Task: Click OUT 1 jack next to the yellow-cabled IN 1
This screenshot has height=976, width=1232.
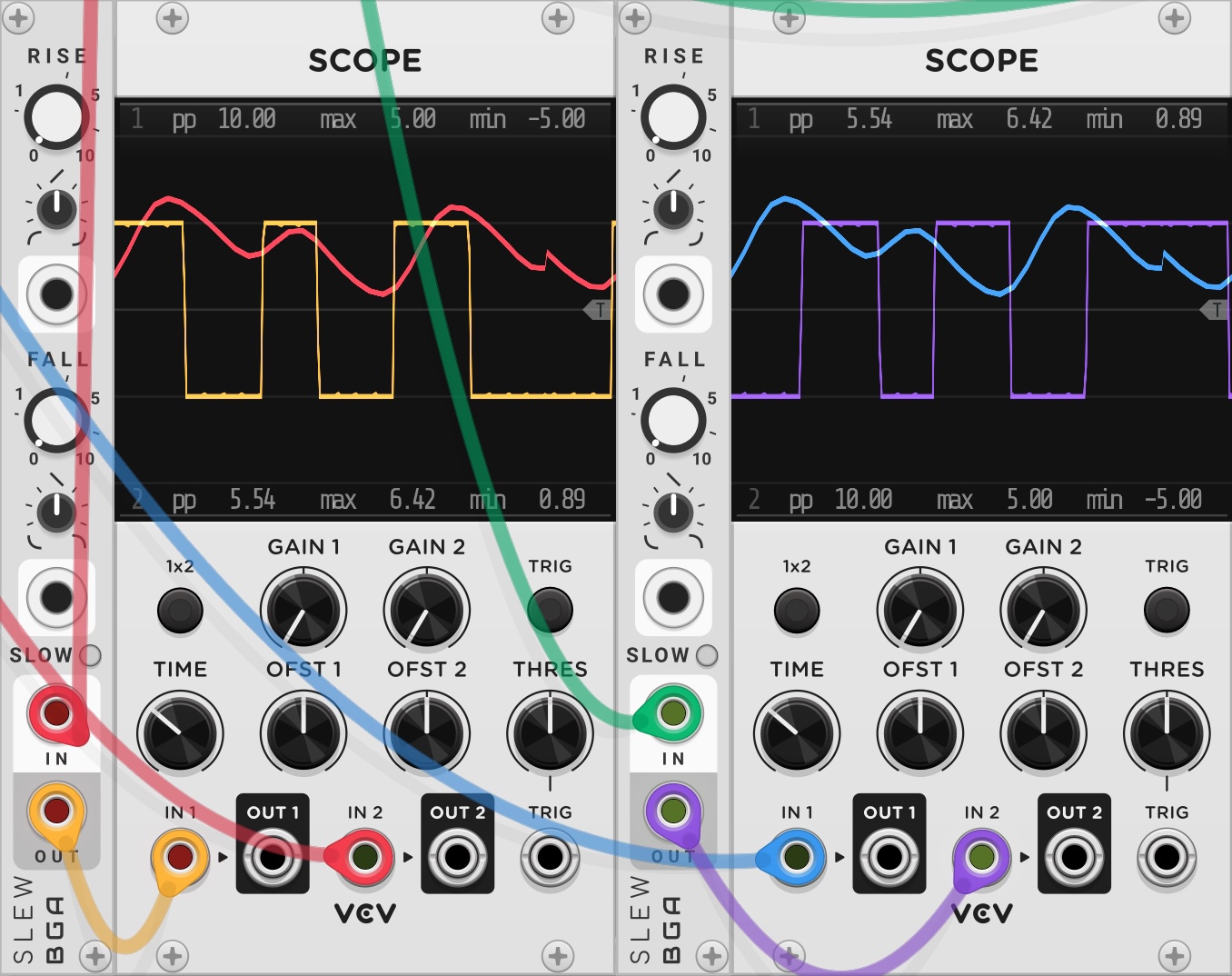Action: pos(273,857)
